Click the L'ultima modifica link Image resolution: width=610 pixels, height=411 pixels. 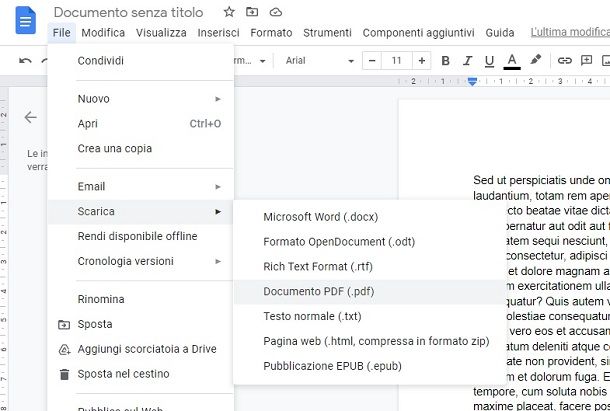570,32
